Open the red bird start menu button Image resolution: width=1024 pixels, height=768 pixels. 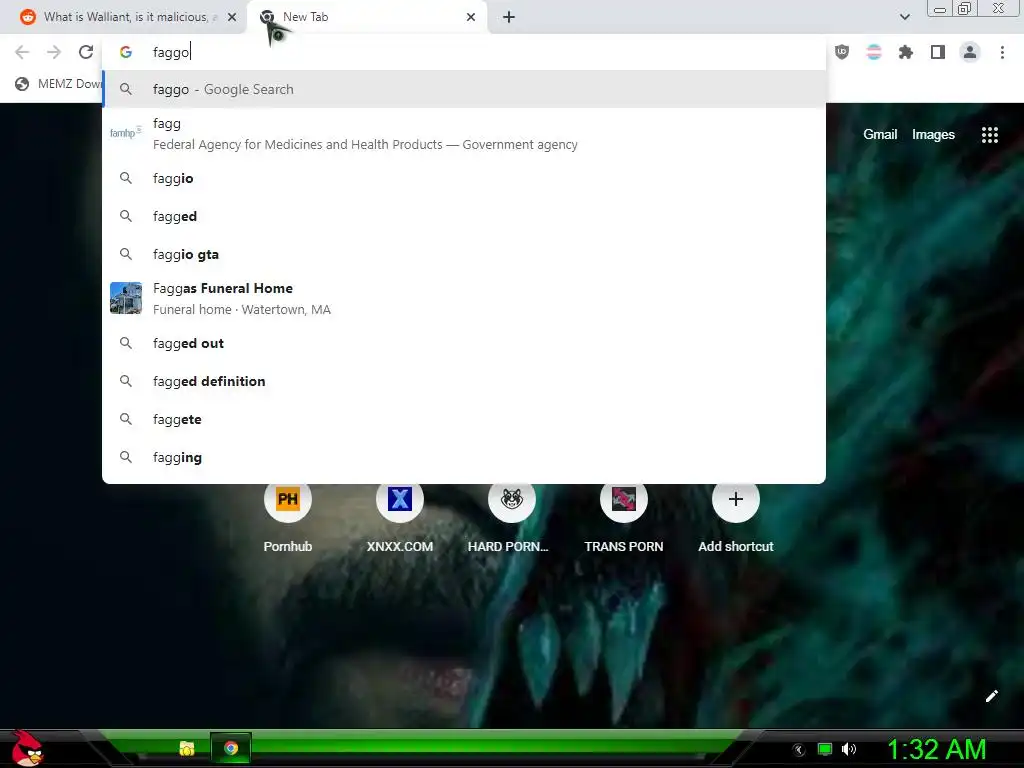click(27, 748)
